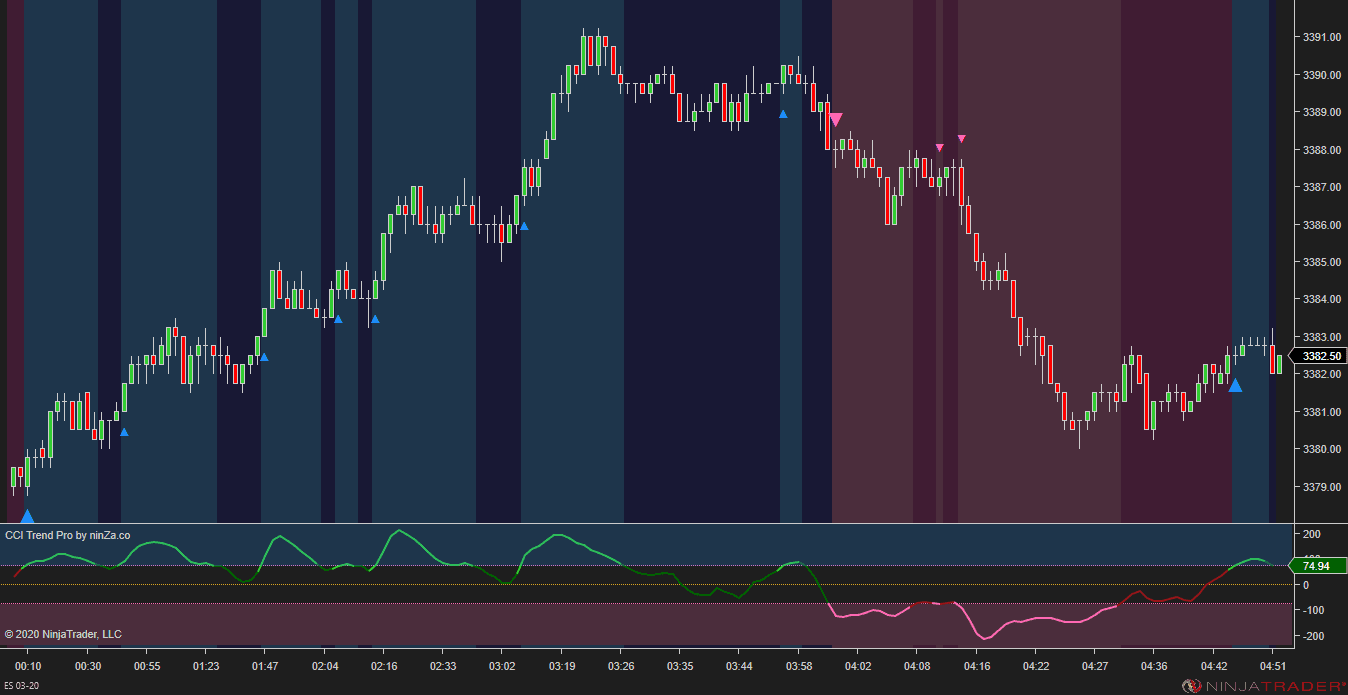Select the 03:35 time label

coord(680,666)
